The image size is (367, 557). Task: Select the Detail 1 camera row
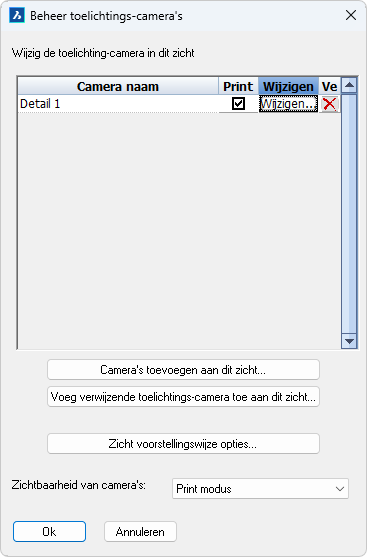(x=118, y=104)
